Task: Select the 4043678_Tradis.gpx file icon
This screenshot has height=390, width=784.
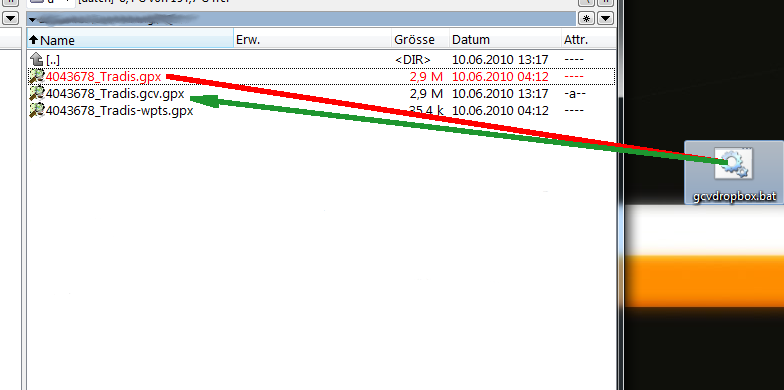Action: click(x=37, y=76)
